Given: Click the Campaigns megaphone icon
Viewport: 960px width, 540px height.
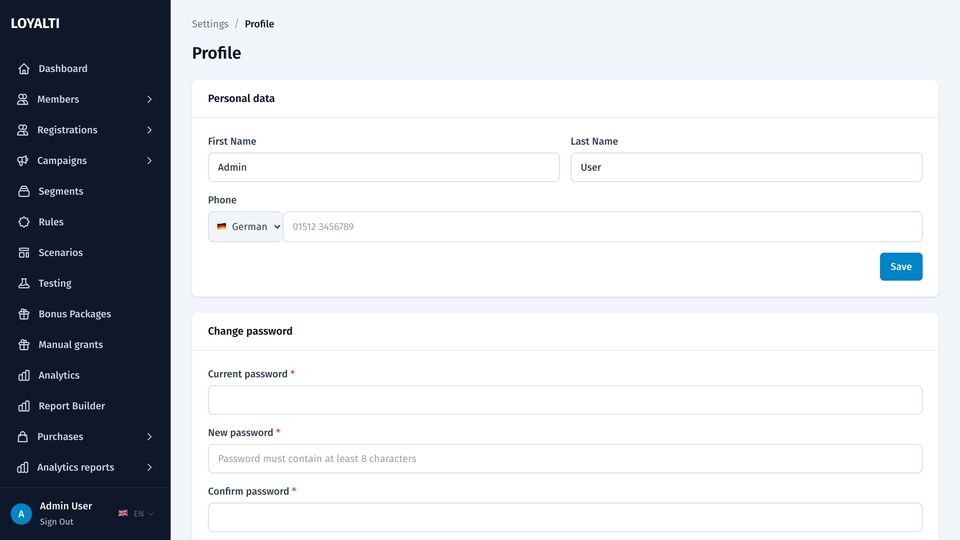Looking at the screenshot, I should pyautogui.click(x=23, y=160).
